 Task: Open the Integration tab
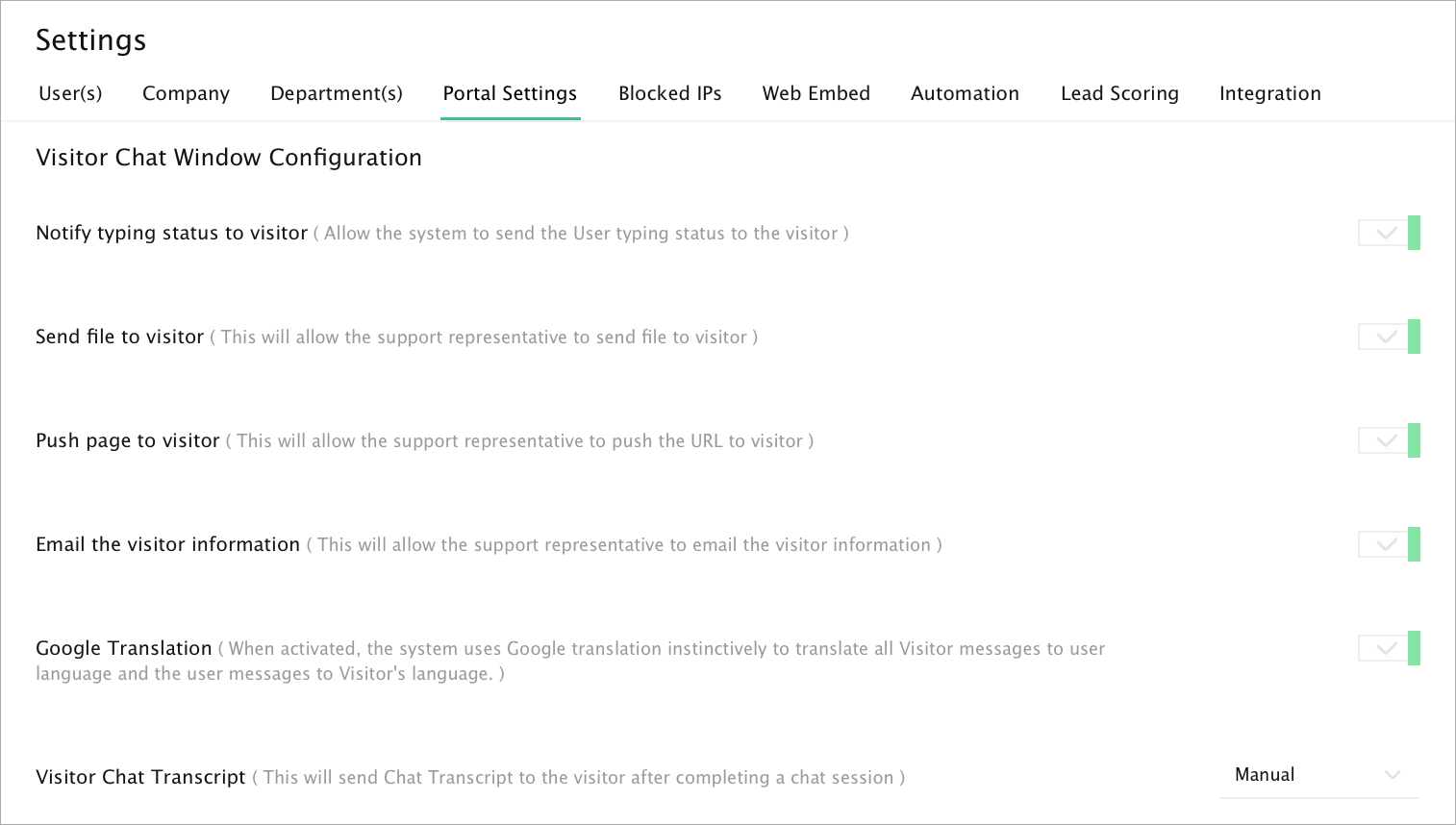(1270, 93)
